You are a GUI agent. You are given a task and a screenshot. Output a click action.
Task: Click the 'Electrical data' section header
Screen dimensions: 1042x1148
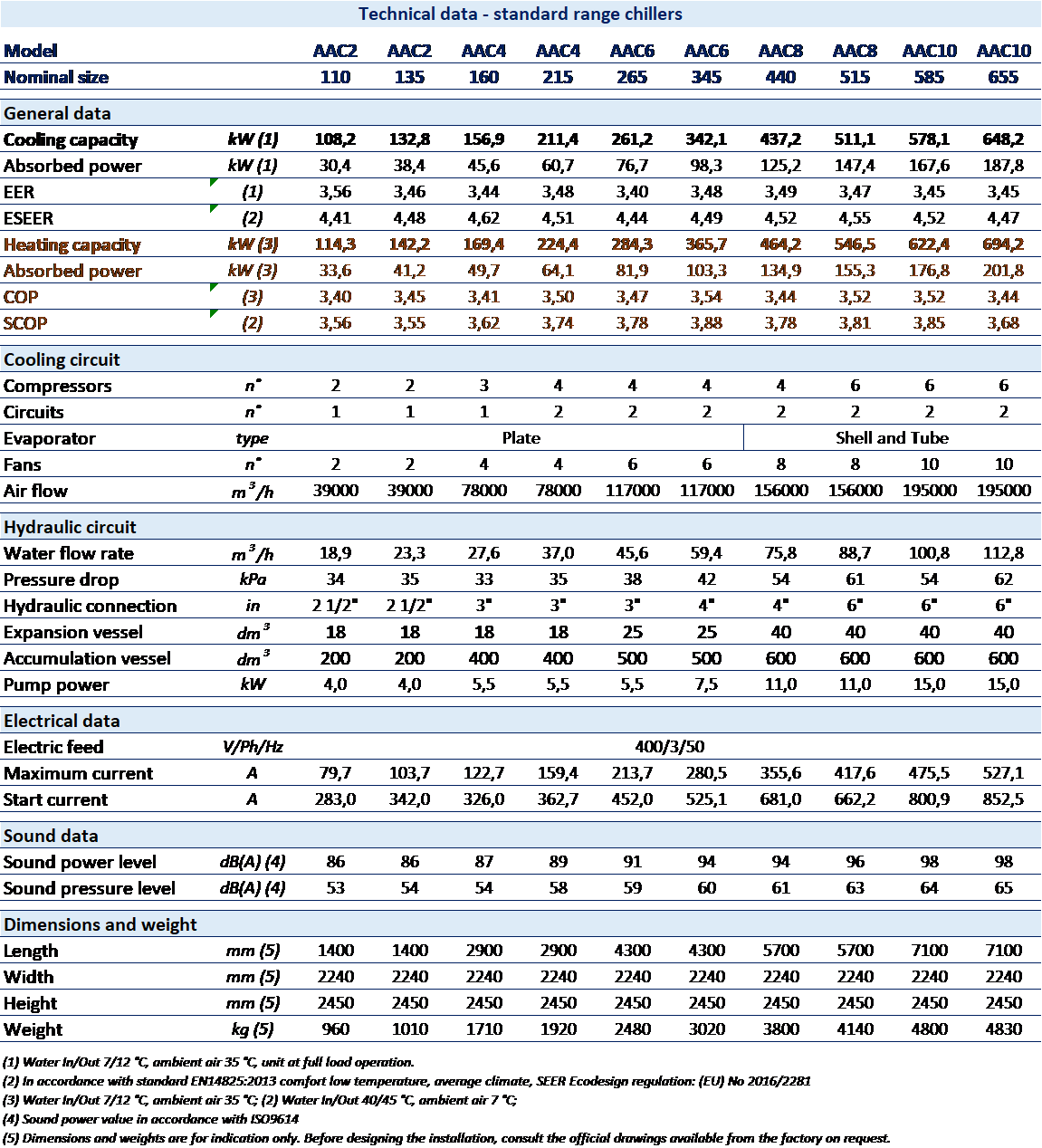(62, 721)
